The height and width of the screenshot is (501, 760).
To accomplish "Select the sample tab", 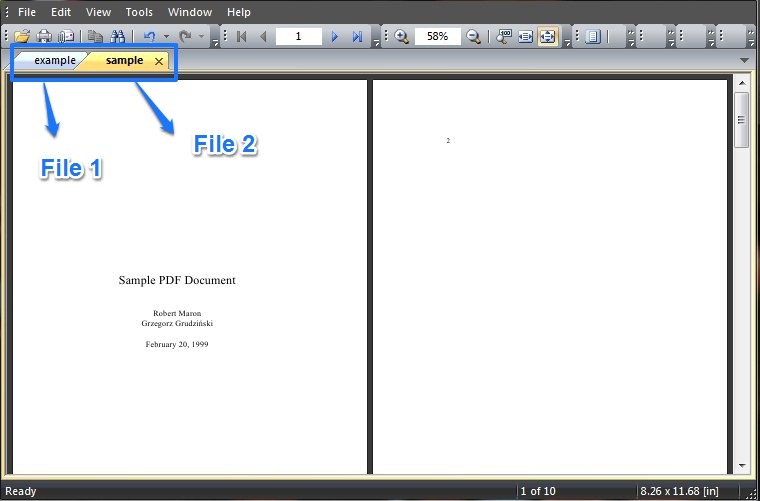I will click(124, 61).
